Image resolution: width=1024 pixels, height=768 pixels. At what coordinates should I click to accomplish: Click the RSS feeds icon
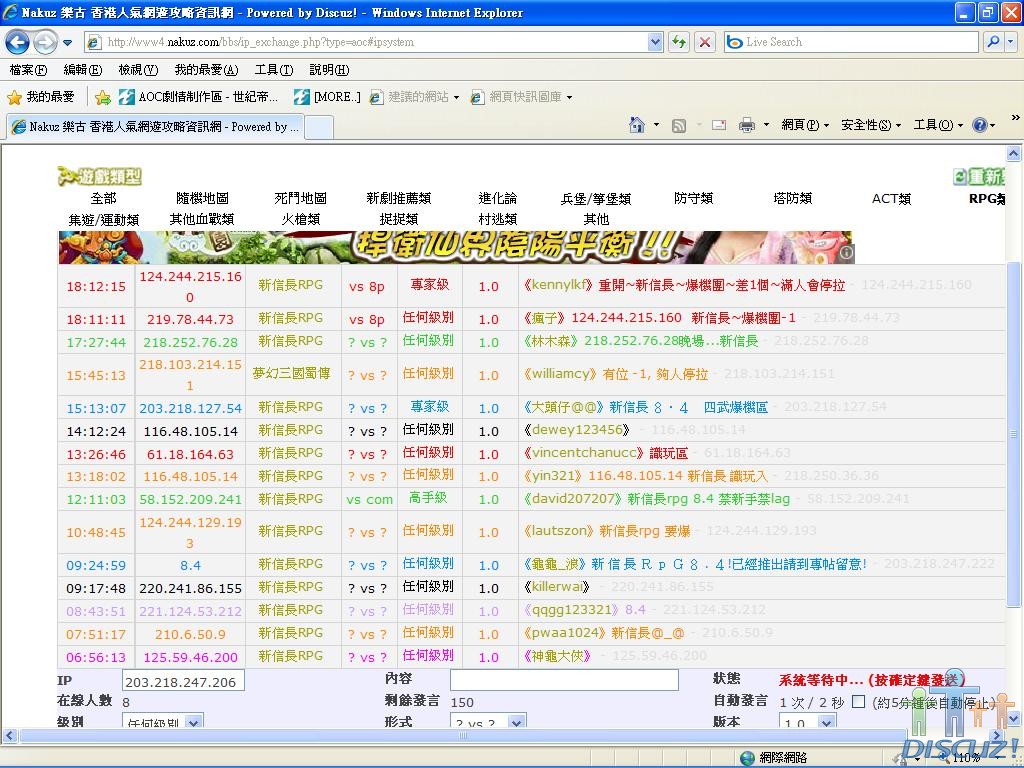[679, 125]
